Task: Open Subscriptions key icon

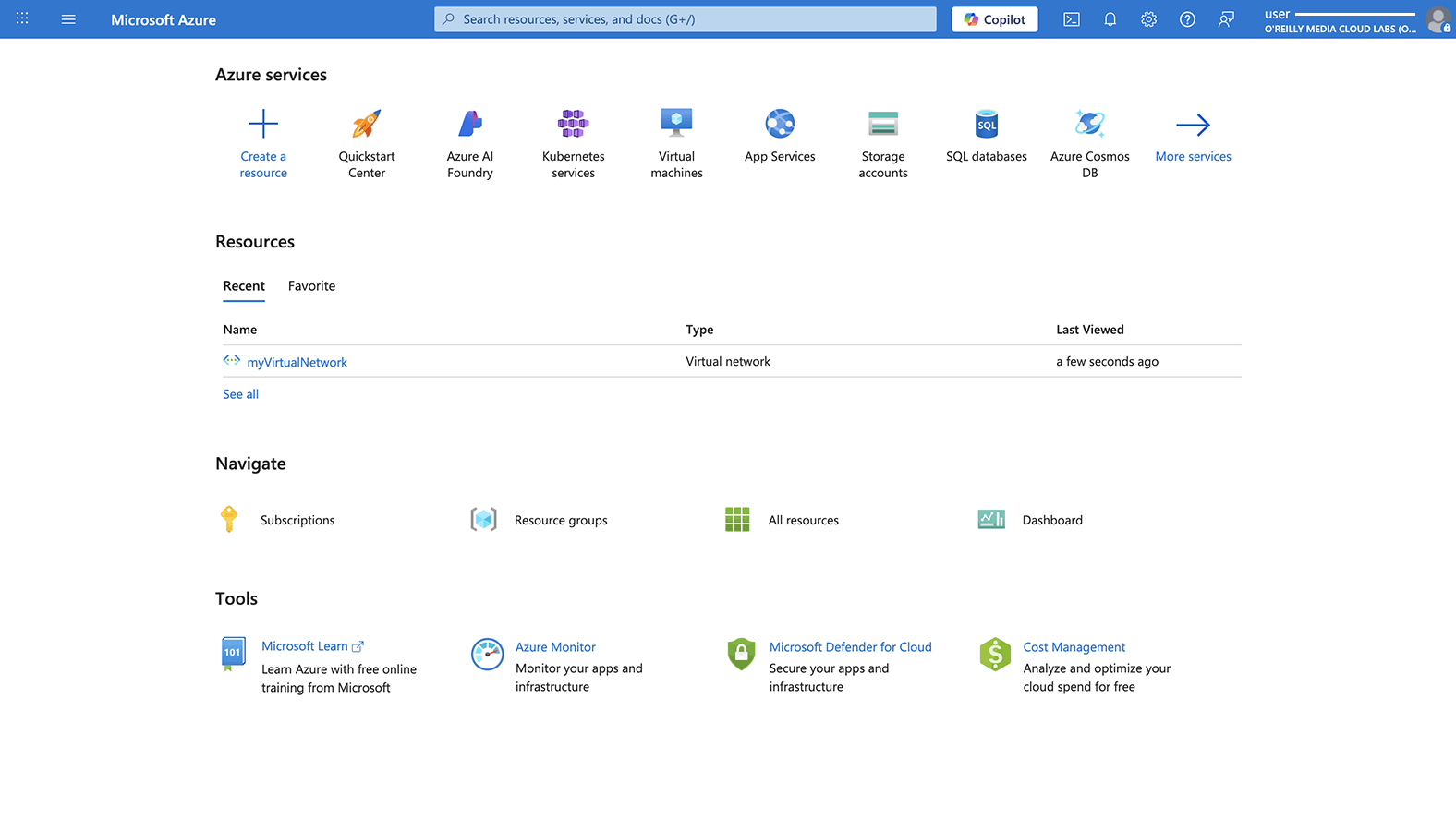Action: [229, 519]
